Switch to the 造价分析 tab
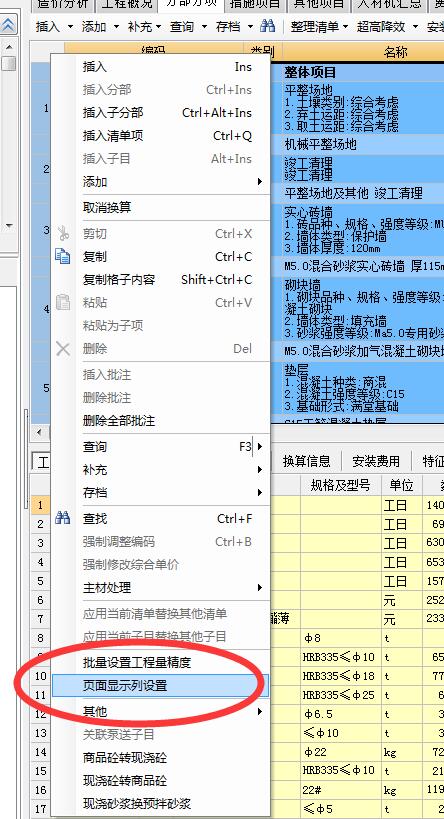 (x=62, y=4)
